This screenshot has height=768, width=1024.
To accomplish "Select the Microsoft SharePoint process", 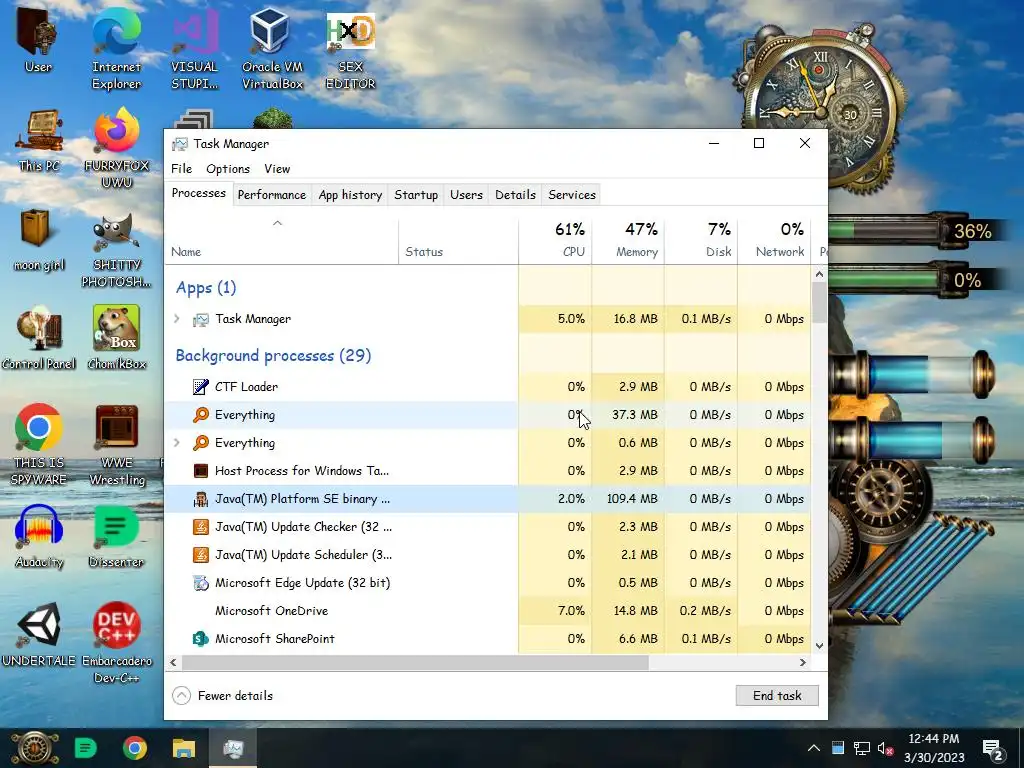I will (488, 639).
